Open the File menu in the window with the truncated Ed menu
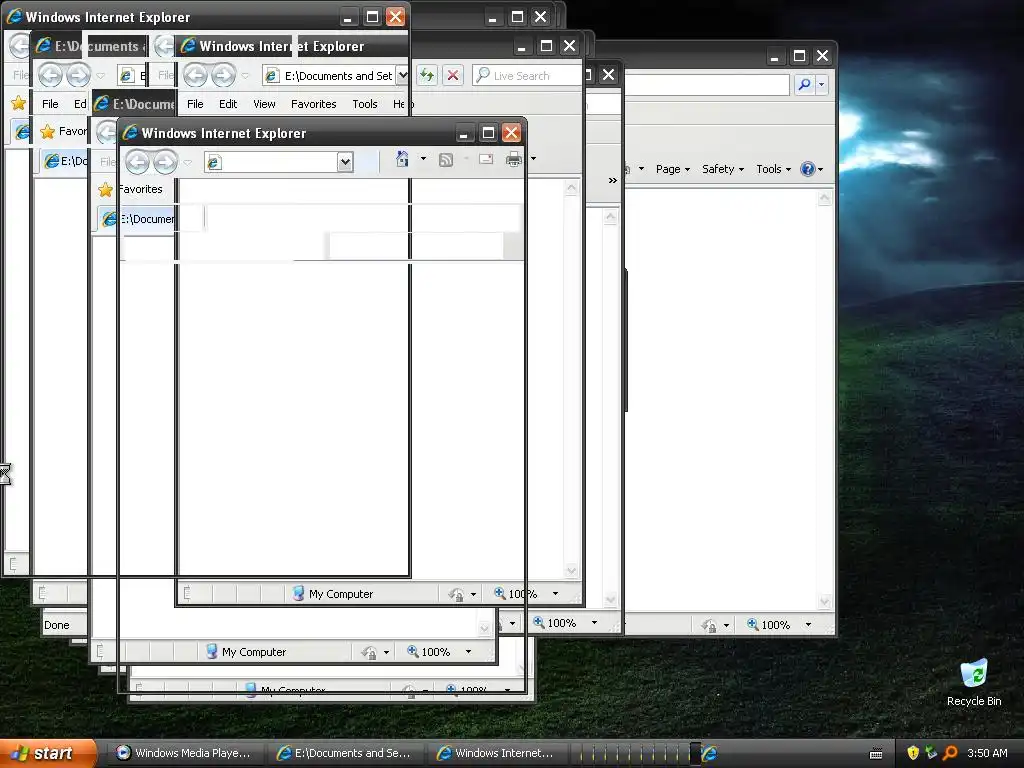1024x768 pixels. click(x=50, y=104)
